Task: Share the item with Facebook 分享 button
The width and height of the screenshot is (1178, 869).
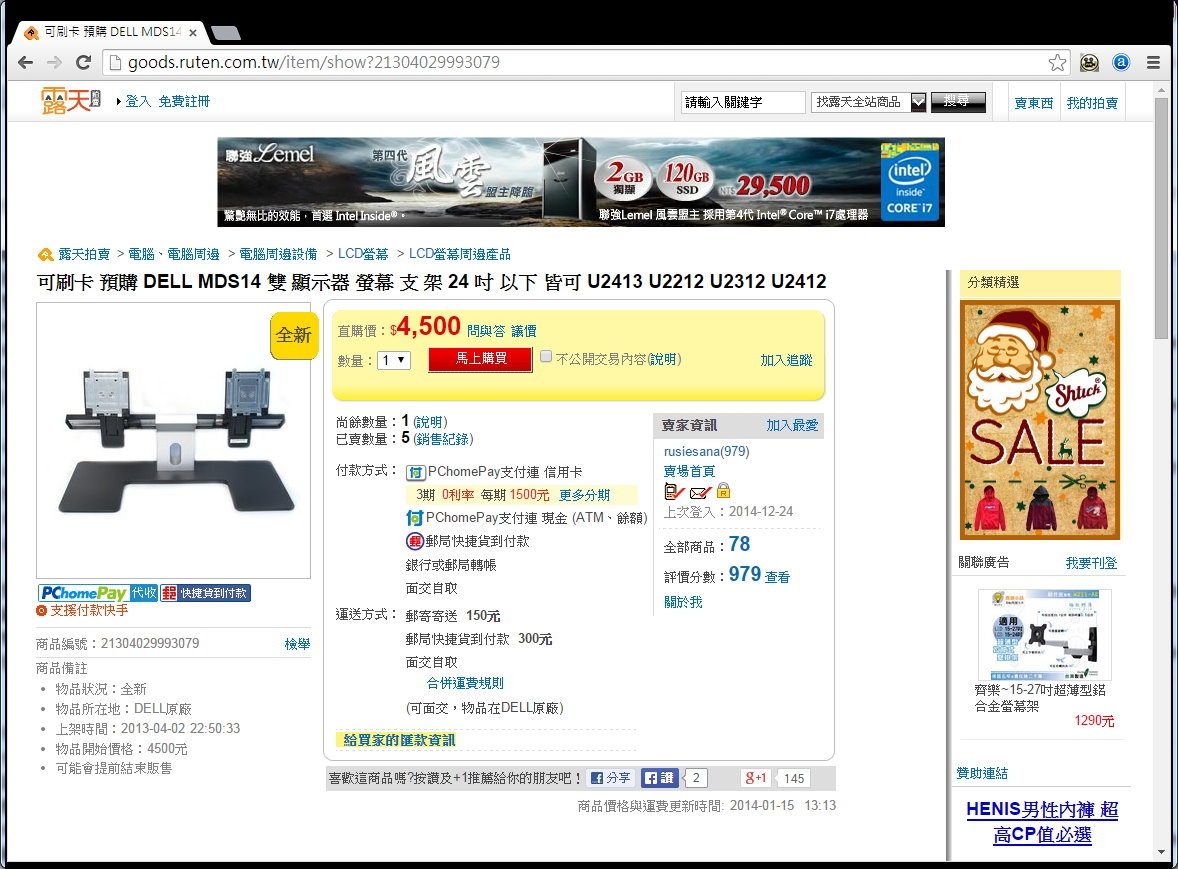Action: point(610,778)
